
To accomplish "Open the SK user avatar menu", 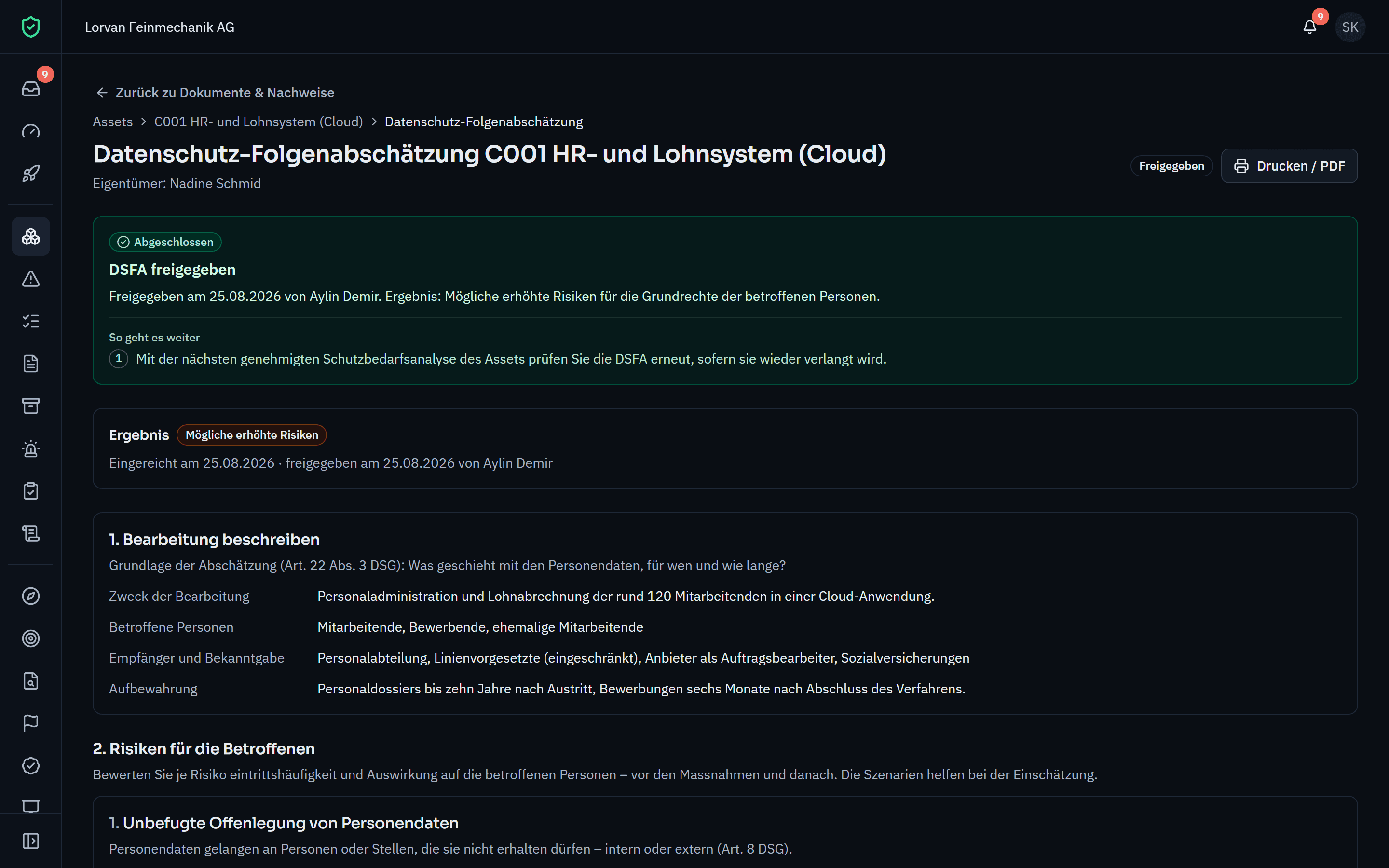I will pos(1350,27).
